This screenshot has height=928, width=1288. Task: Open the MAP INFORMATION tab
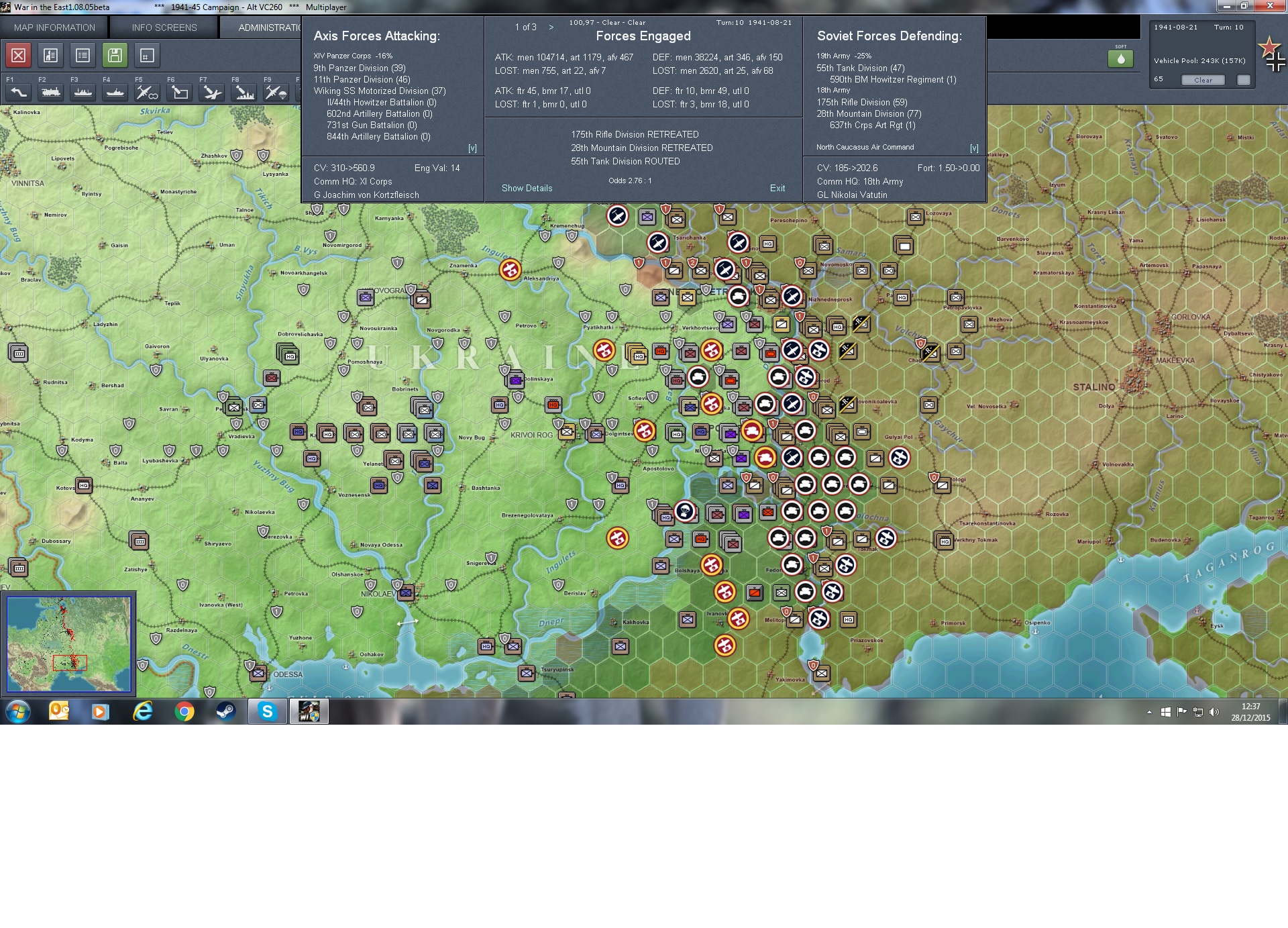tap(54, 28)
